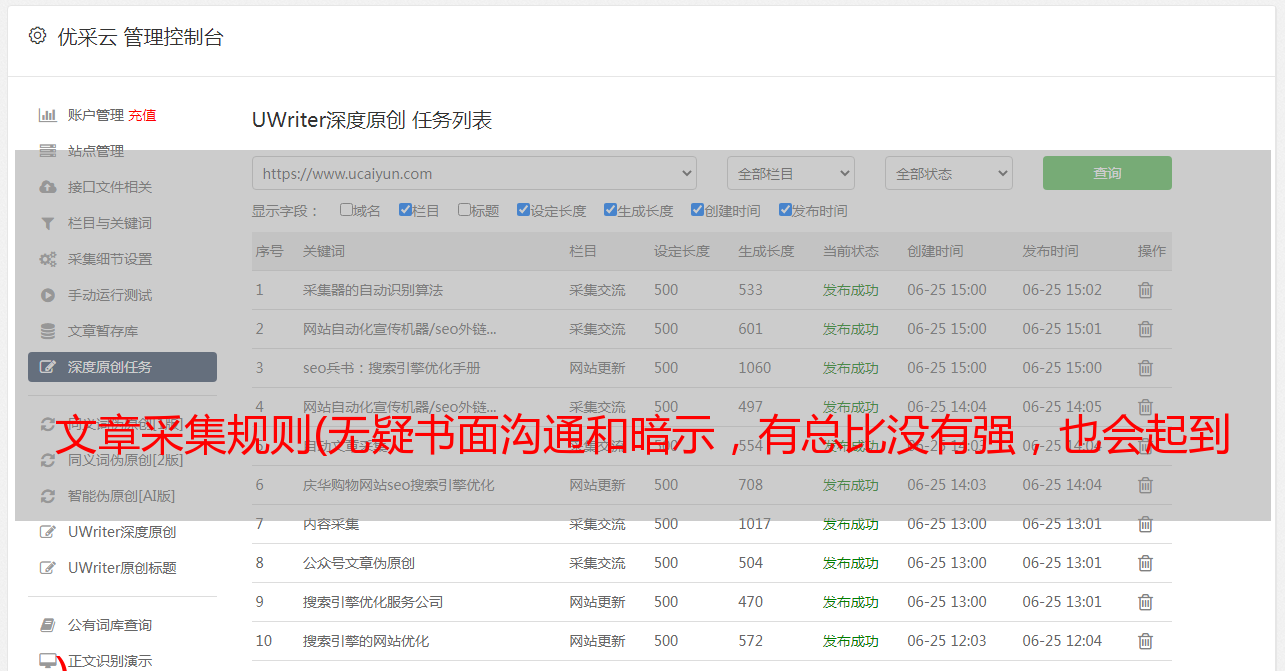
Task: Click trash icon for 内容采集 row
Action: pyautogui.click(x=1145, y=524)
